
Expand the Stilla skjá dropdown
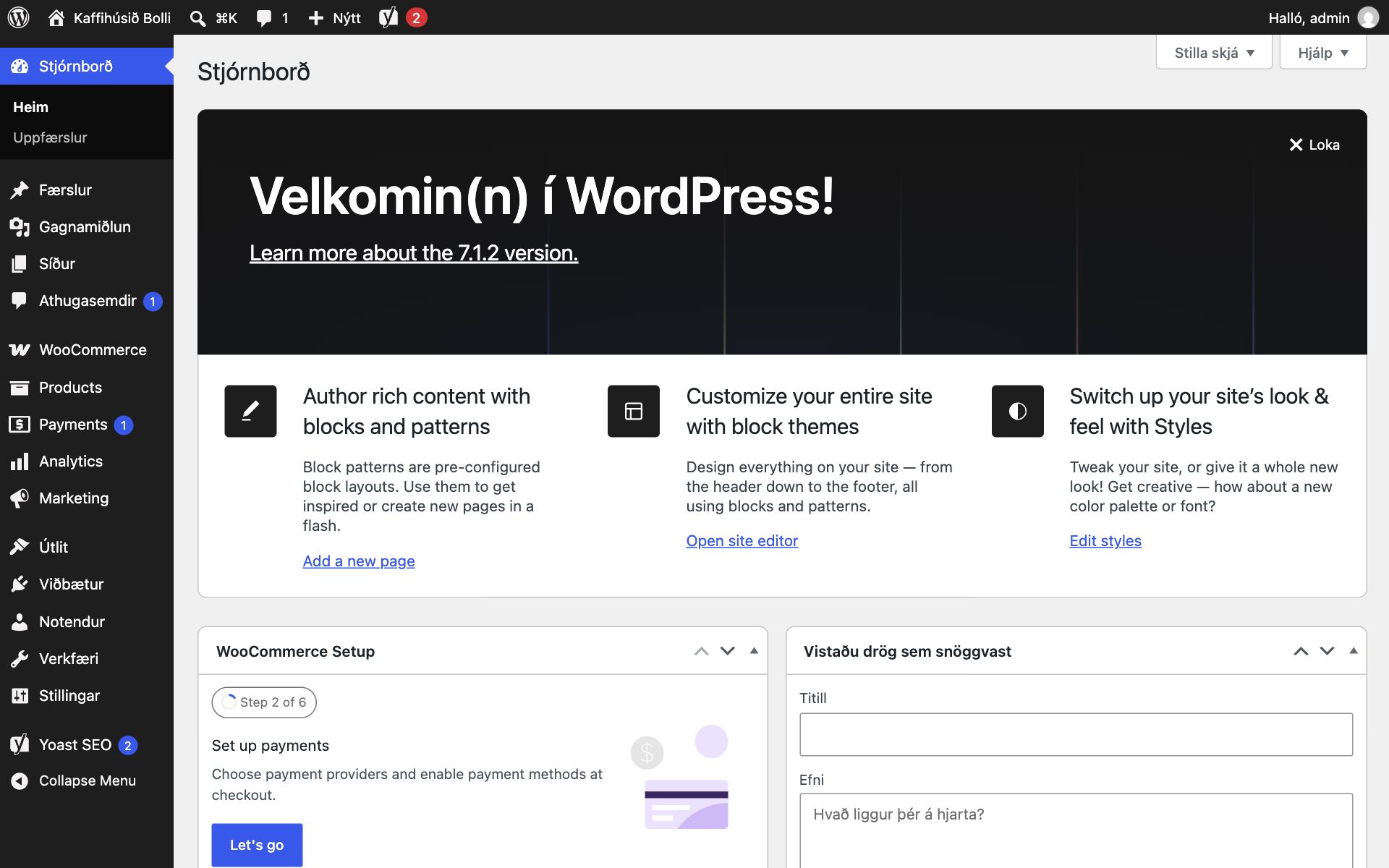coord(1214,53)
